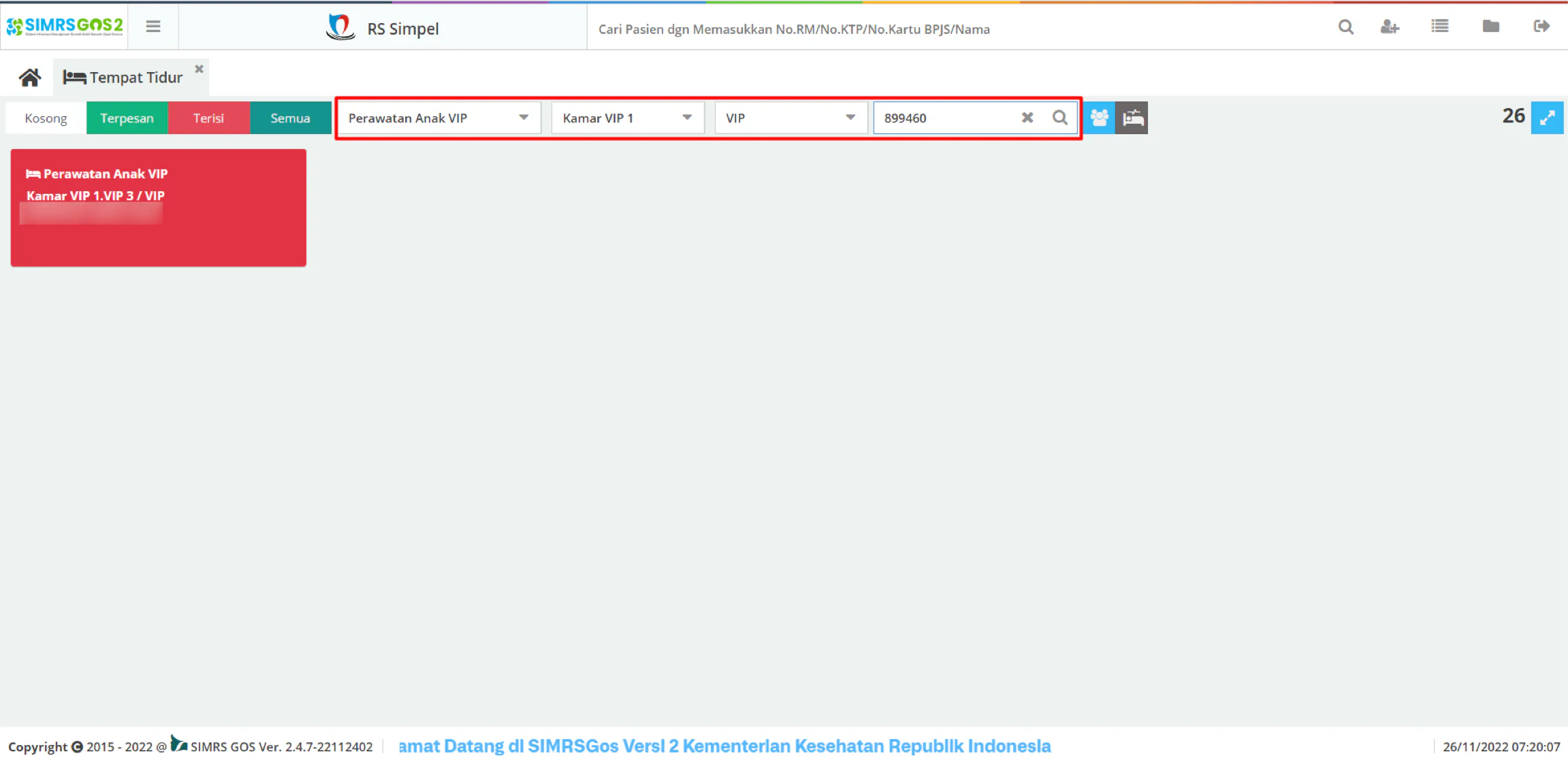Click the search magnifier in the top bar
1568x758 pixels.
1345,27
